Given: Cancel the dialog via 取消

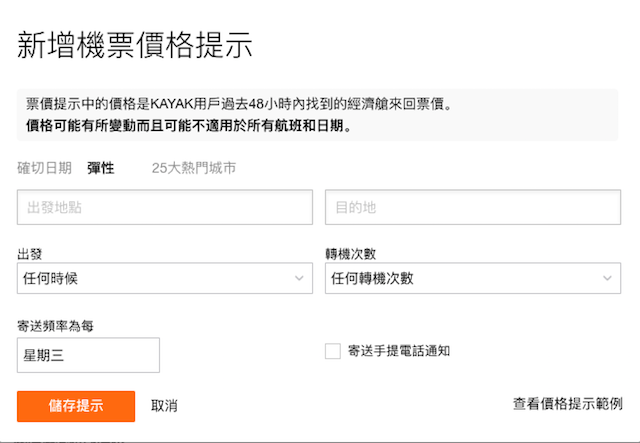Looking at the screenshot, I should (164, 406).
